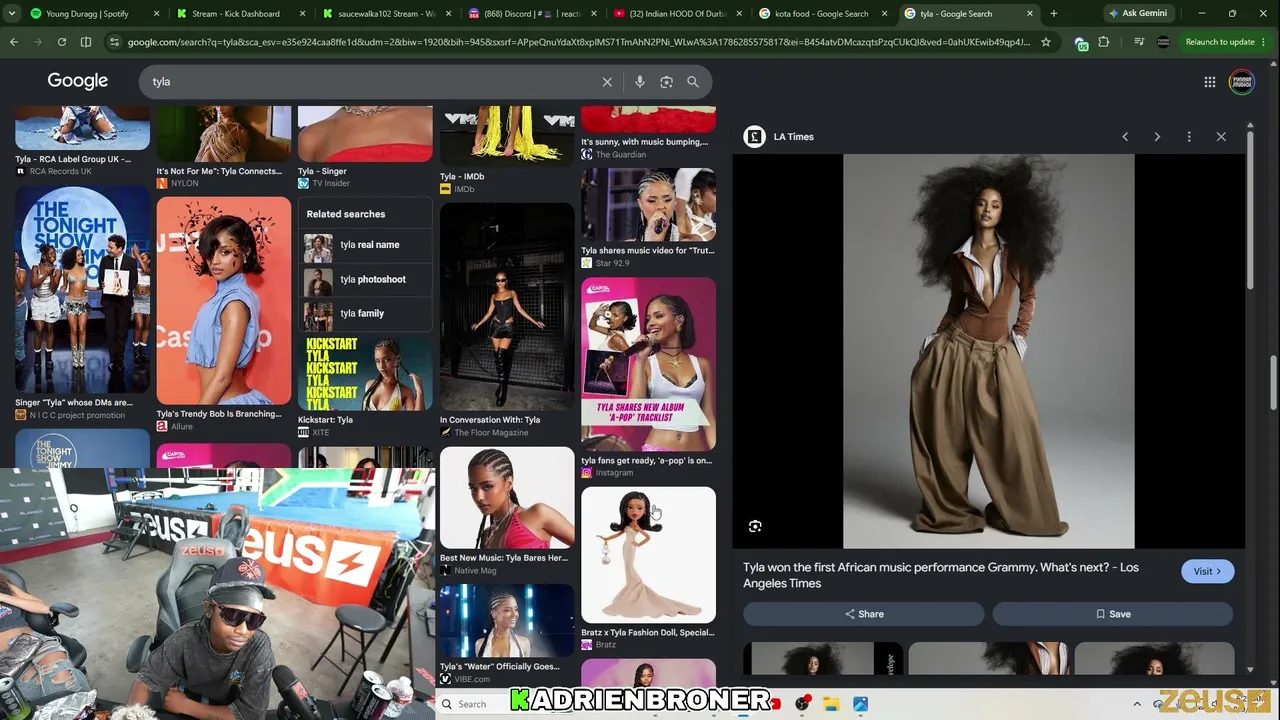
Task: Show hidden system tray icons
Action: click(x=1137, y=704)
